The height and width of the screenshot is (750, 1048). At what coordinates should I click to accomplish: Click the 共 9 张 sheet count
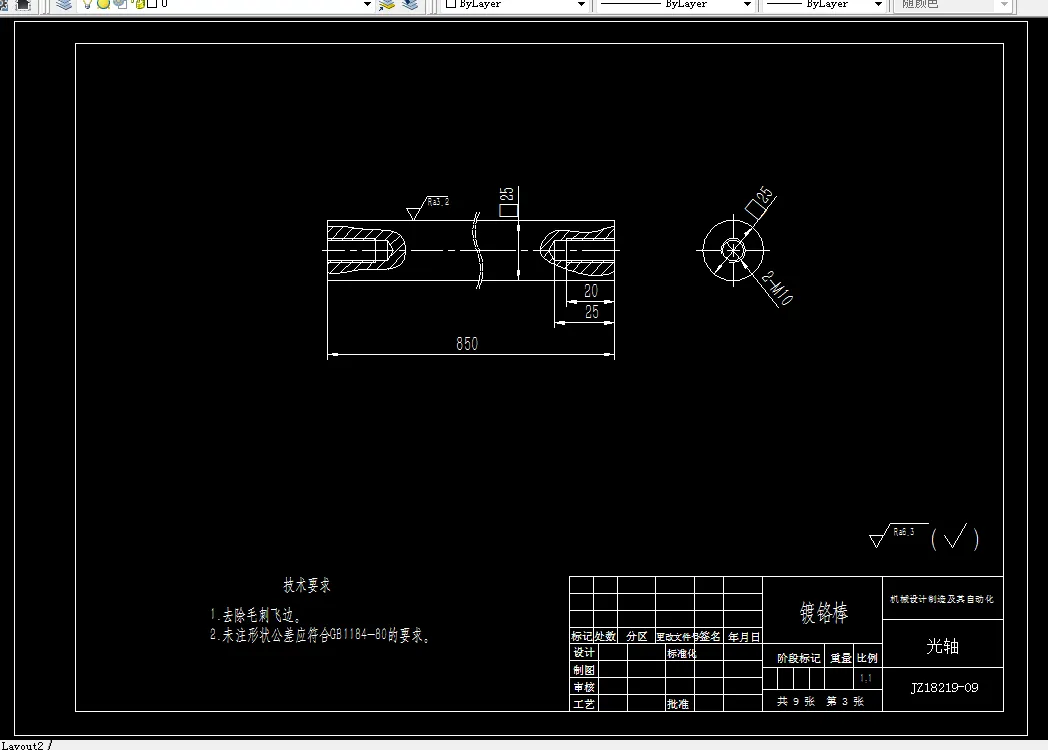tap(795, 701)
